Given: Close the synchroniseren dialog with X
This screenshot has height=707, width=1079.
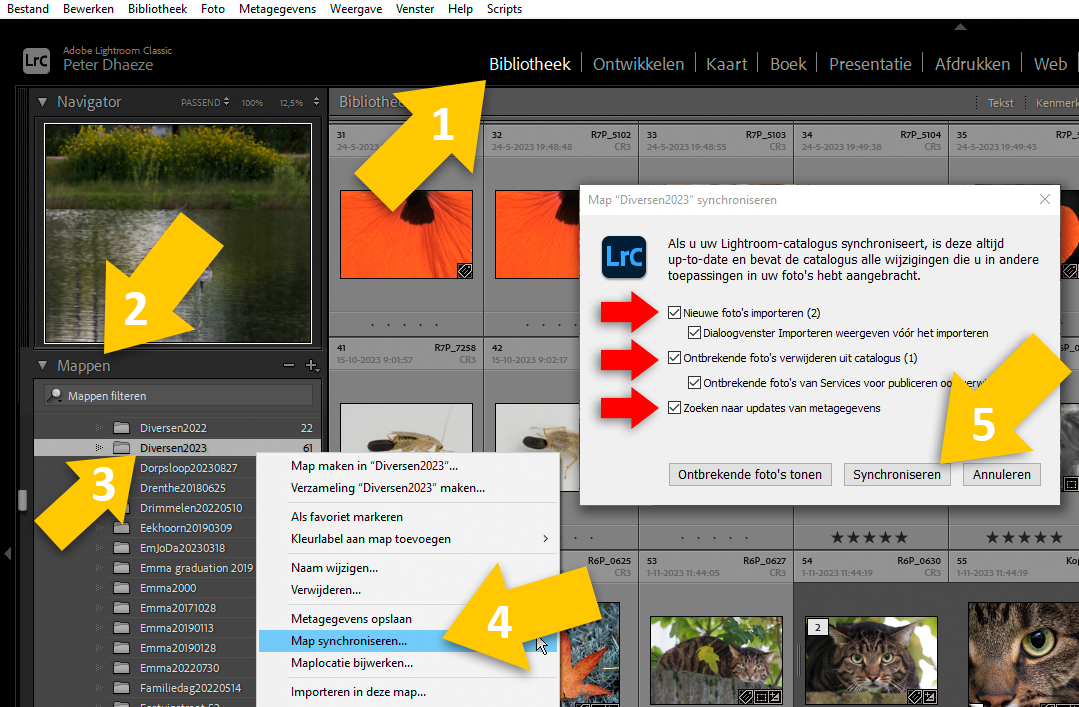Looking at the screenshot, I should 1045,200.
